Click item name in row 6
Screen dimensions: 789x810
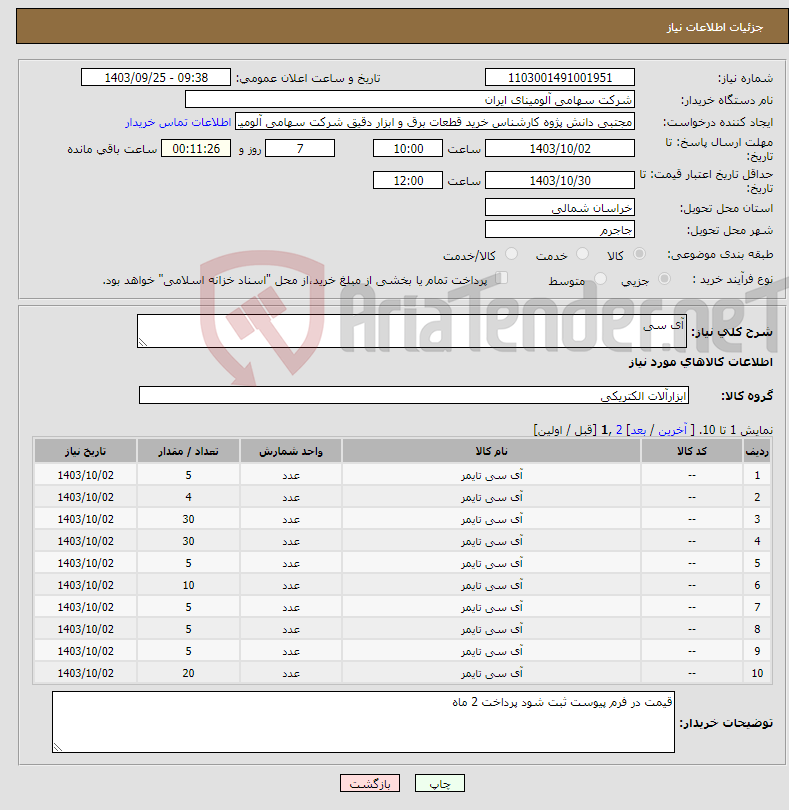pyautogui.click(x=491, y=585)
